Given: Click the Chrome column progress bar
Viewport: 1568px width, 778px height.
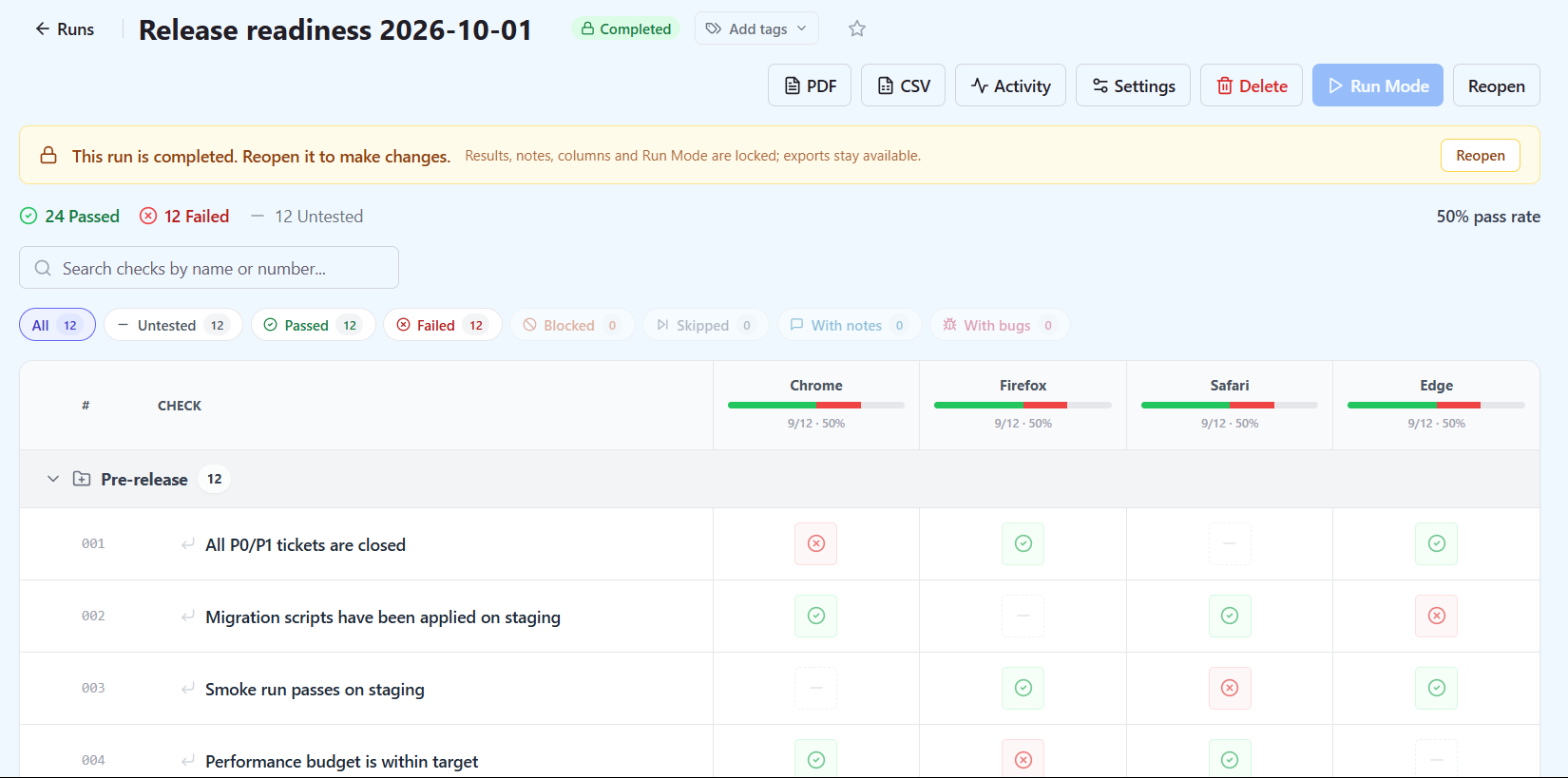Looking at the screenshot, I should point(816,405).
